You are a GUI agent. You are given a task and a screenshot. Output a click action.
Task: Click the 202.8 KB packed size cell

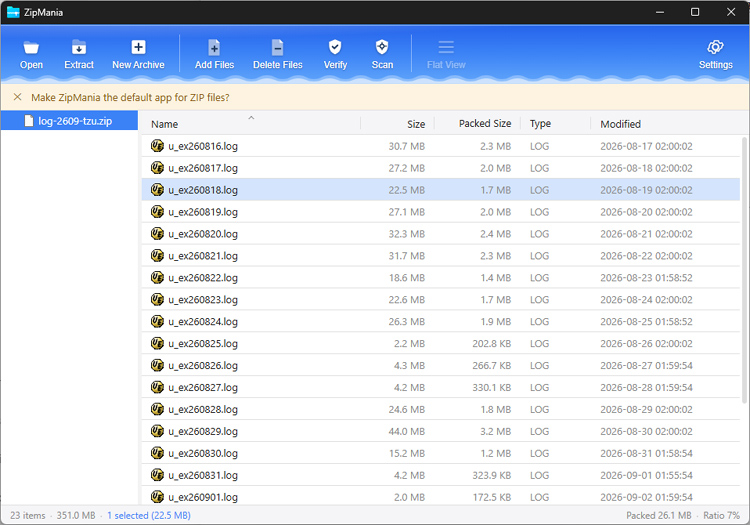[x=492, y=344]
